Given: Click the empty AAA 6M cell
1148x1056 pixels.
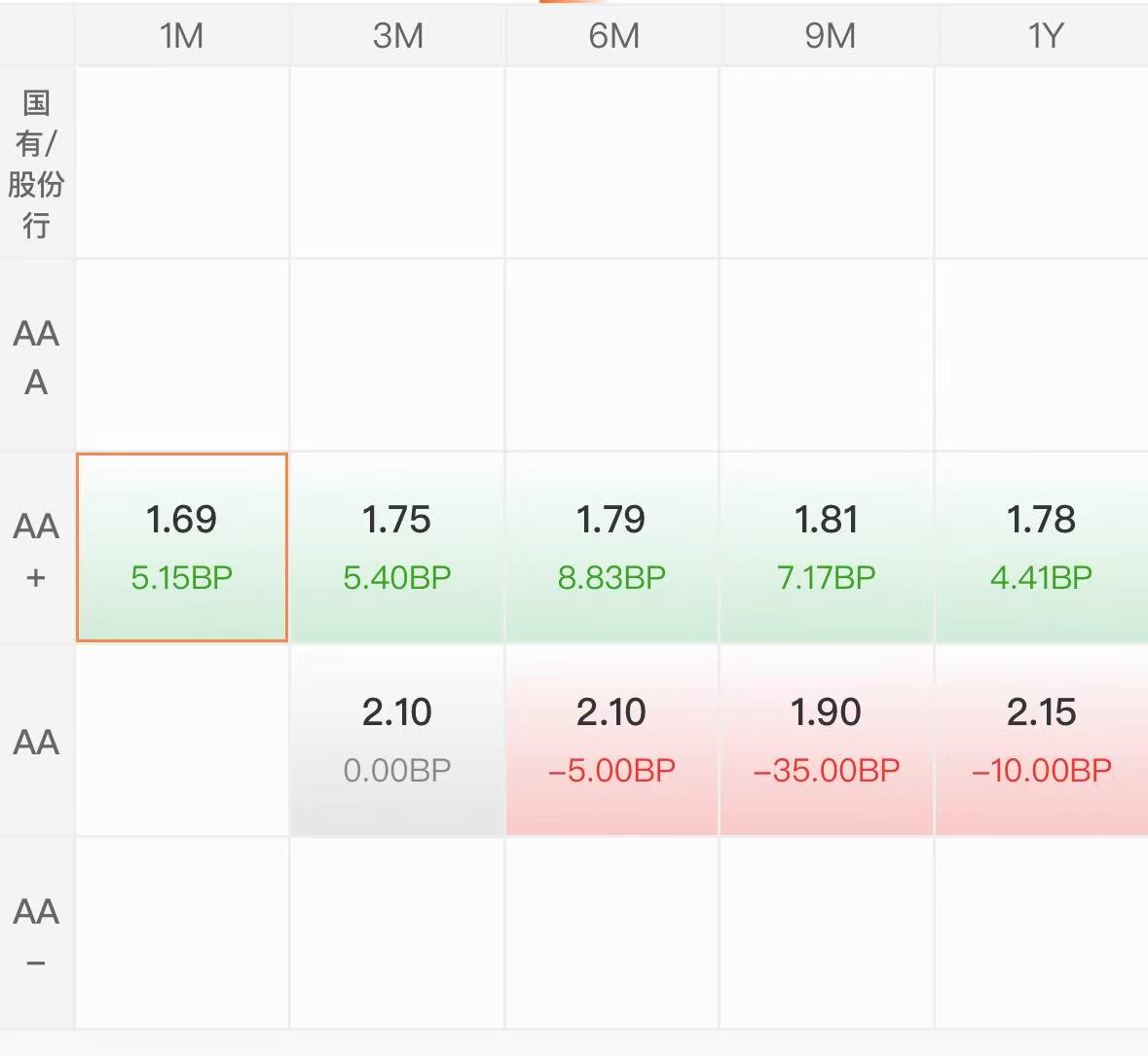Looking at the screenshot, I should (611, 356).
